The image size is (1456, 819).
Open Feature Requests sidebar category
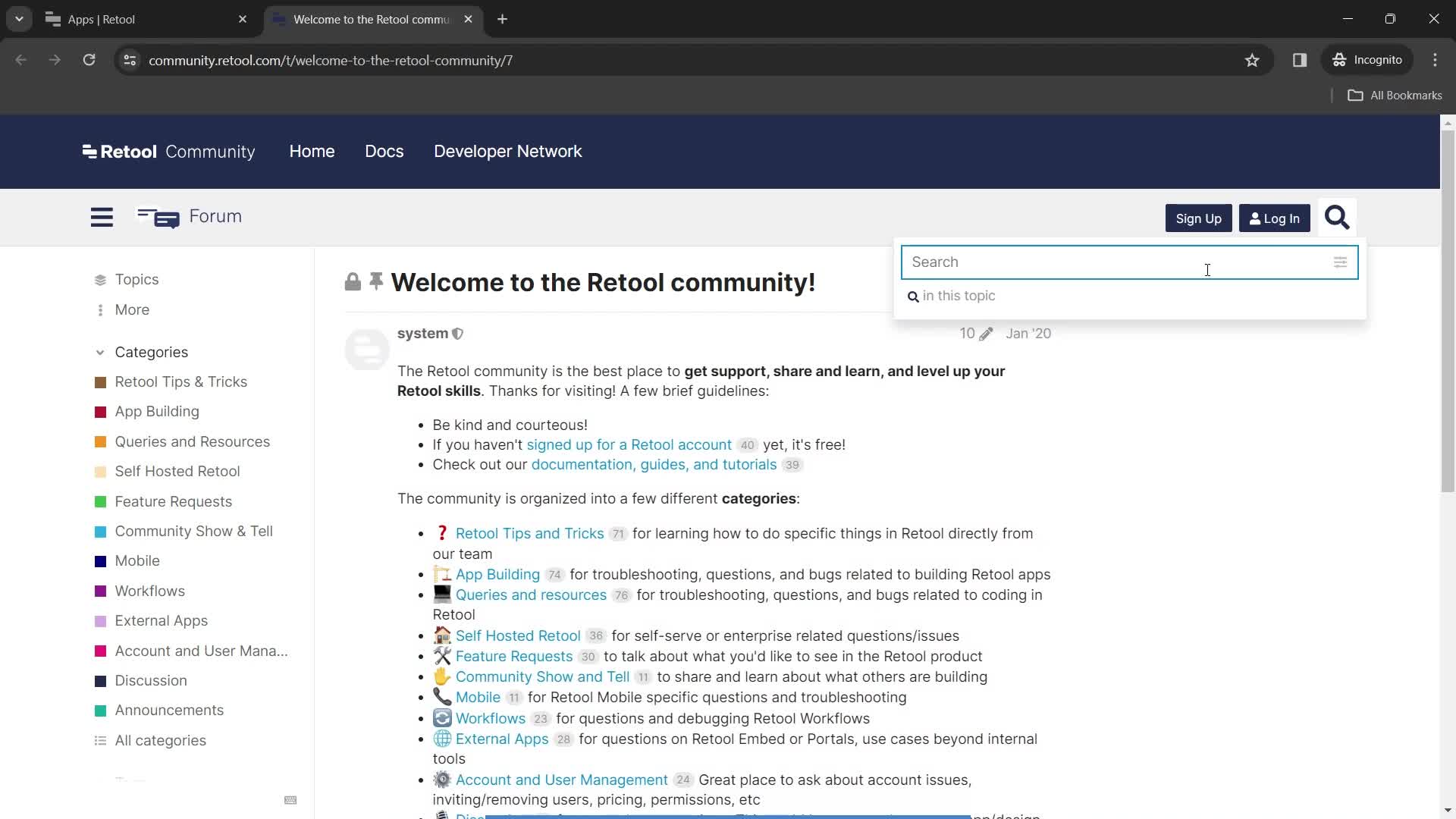click(x=173, y=502)
